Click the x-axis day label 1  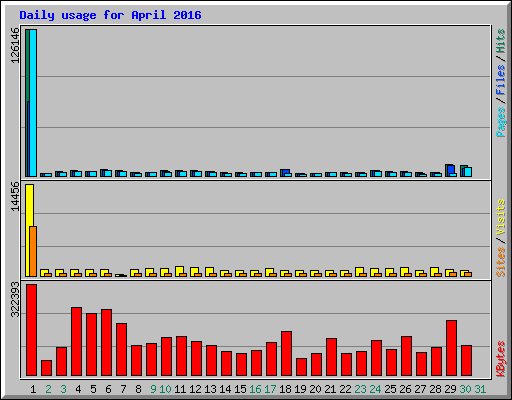(x=33, y=389)
